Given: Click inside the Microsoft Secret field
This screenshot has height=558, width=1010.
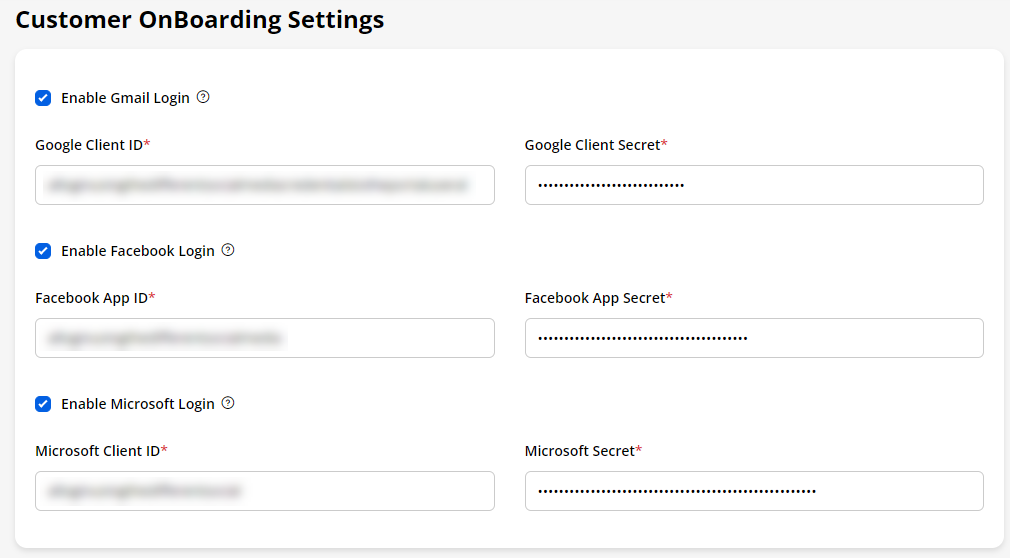Looking at the screenshot, I should (753, 491).
